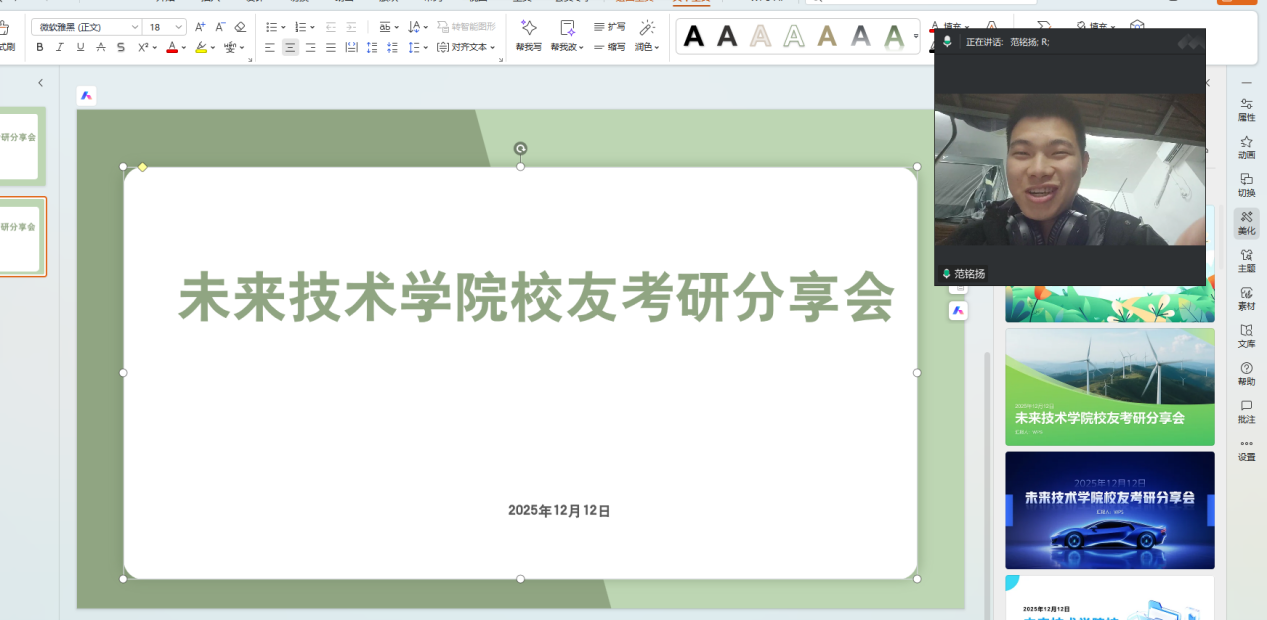Click the red font color swatch

tap(171, 47)
